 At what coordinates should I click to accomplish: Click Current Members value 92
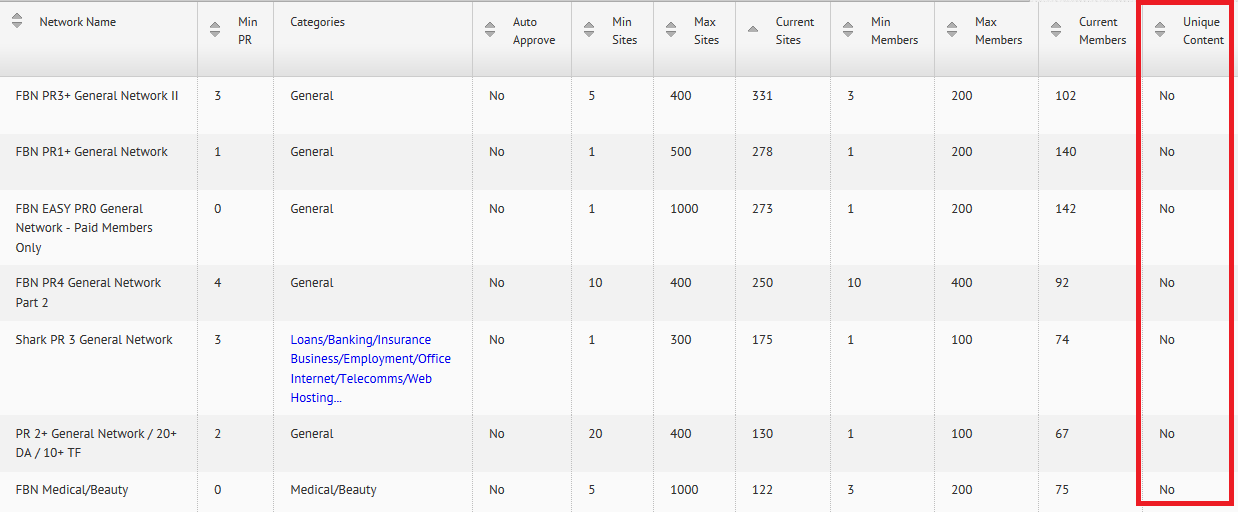tap(1062, 283)
